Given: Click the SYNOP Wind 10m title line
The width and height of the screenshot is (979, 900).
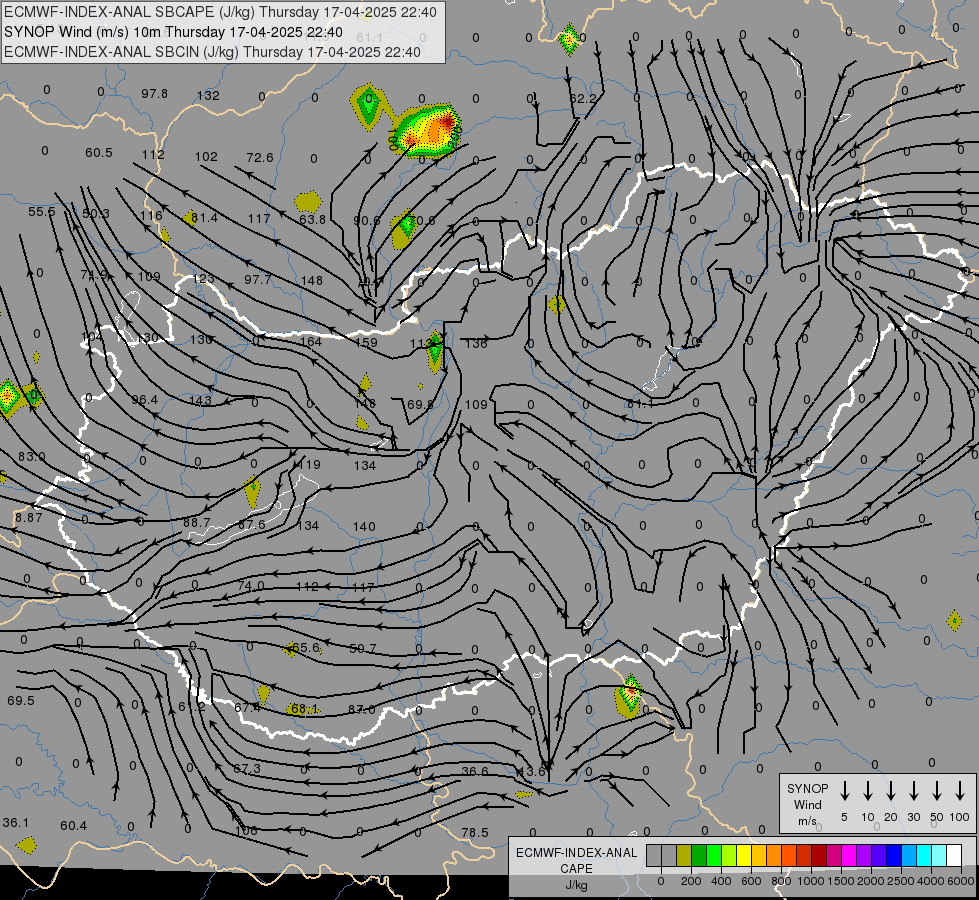Looking at the screenshot, I should (173, 32).
